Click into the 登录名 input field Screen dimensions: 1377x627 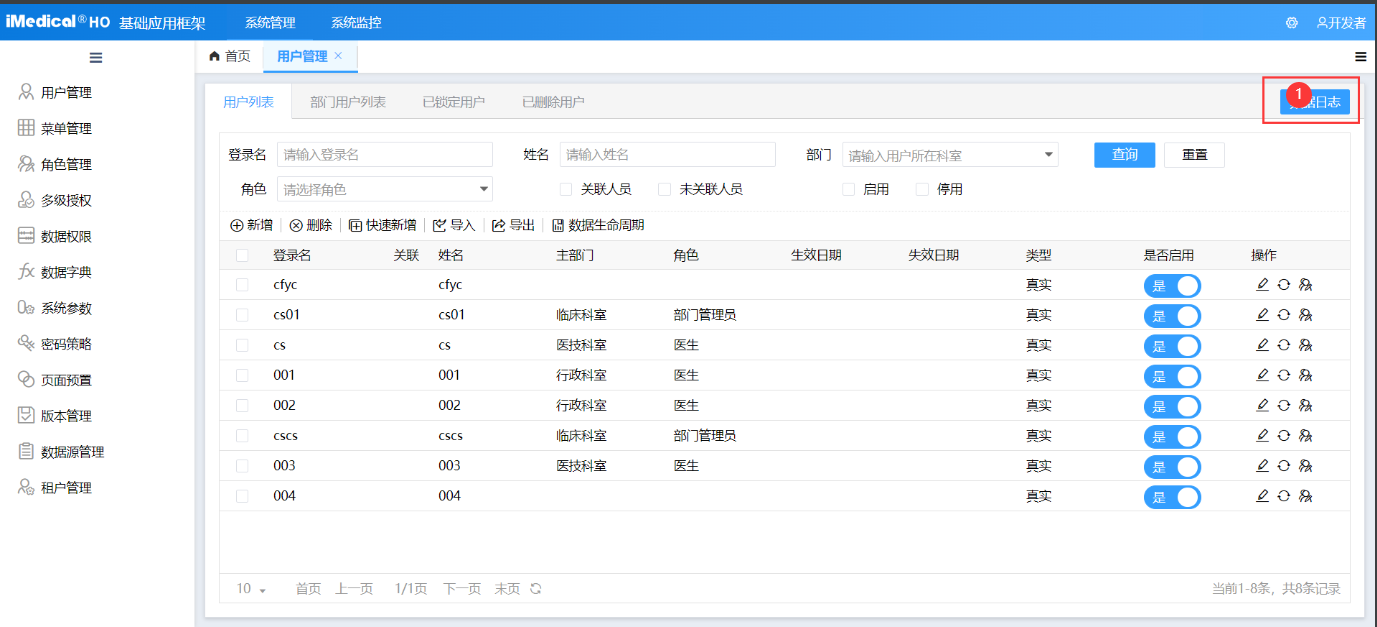pos(385,155)
